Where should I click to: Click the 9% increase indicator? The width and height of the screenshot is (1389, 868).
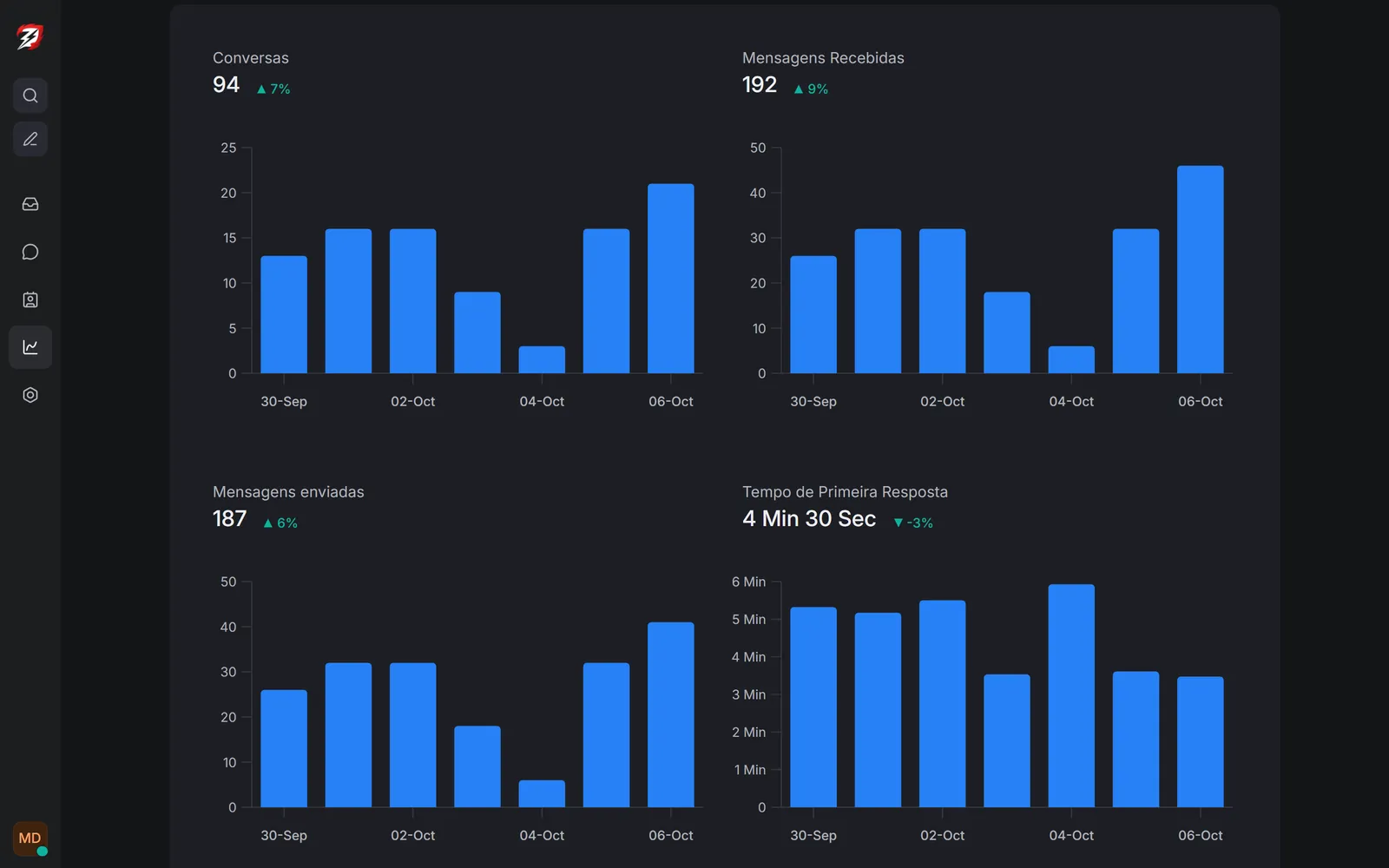click(x=811, y=89)
